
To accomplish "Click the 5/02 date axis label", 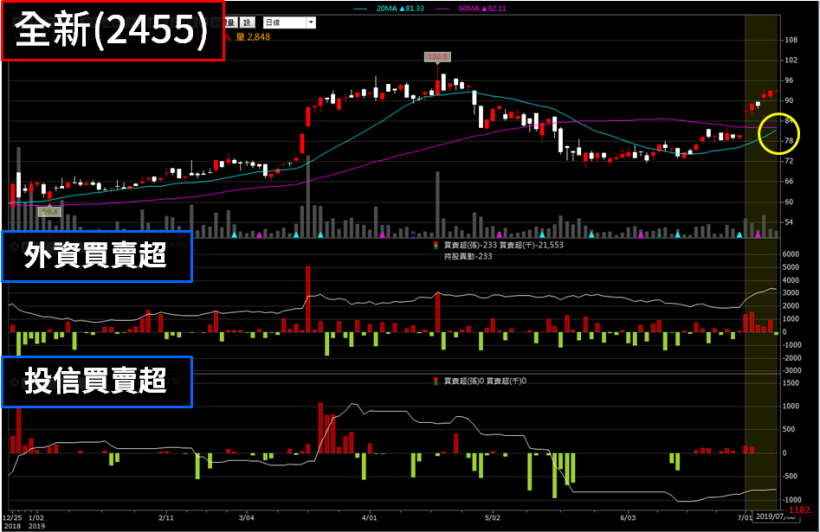I will pos(493,518).
